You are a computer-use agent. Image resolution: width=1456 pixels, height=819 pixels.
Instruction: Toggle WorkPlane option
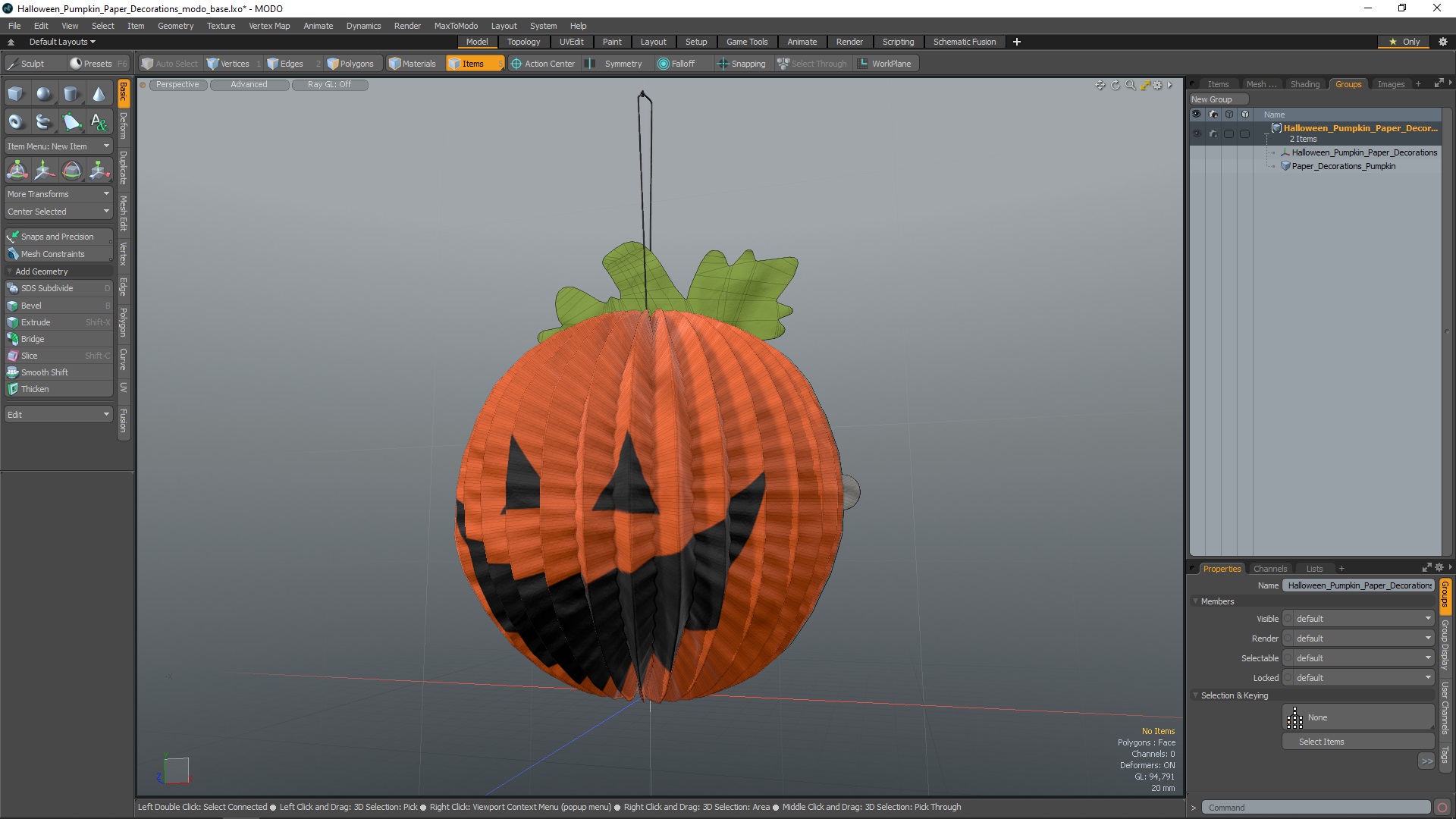click(885, 64)
